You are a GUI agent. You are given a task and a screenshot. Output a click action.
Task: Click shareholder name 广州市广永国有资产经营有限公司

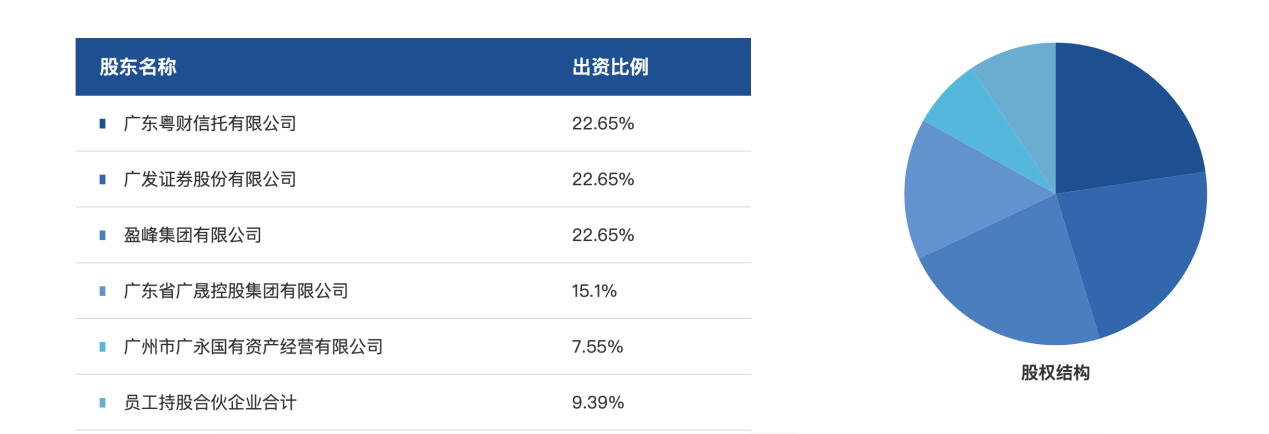click(253, 347)
